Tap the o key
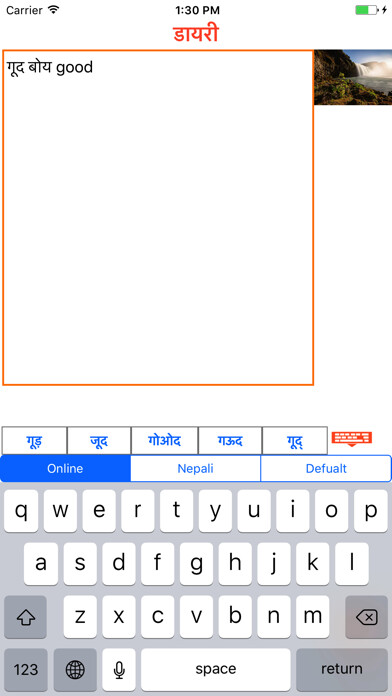 (x=332, y=511)
